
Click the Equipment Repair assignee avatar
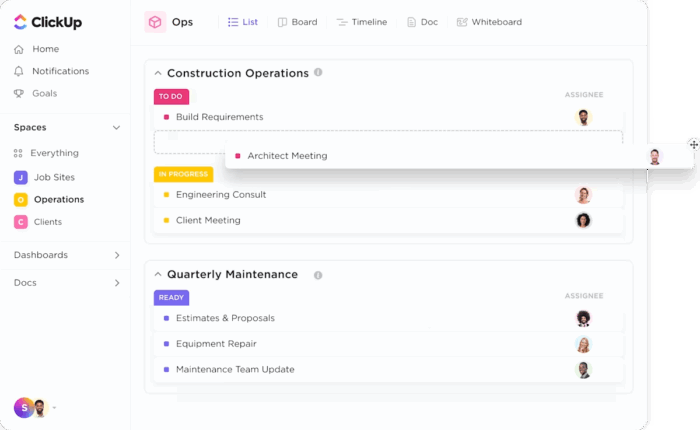[583, 344]
